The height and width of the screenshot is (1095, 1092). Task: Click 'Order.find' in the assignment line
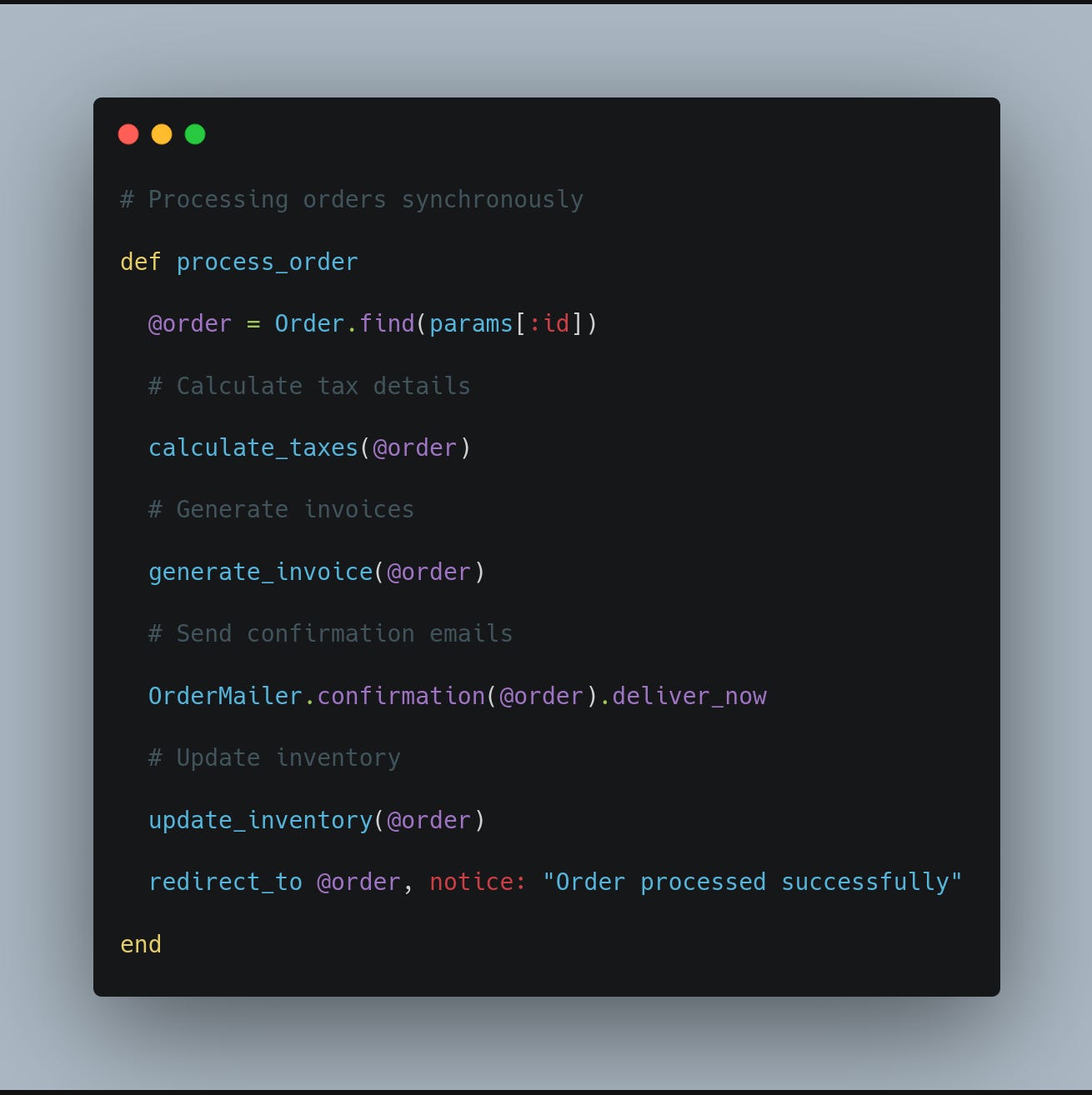pyautogui.click(x=345, y=323)
